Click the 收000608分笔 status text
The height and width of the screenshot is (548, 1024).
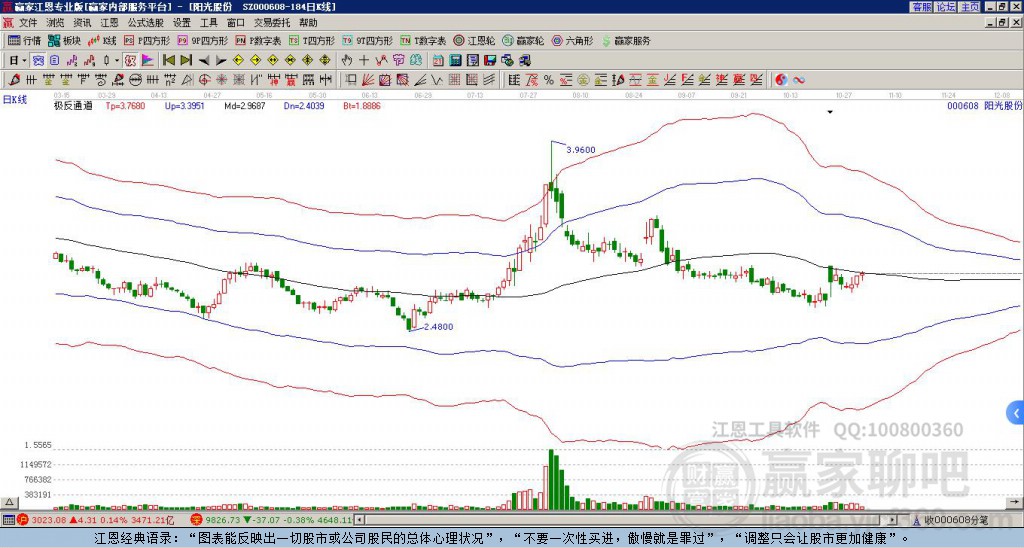click(x=956, y=521)
